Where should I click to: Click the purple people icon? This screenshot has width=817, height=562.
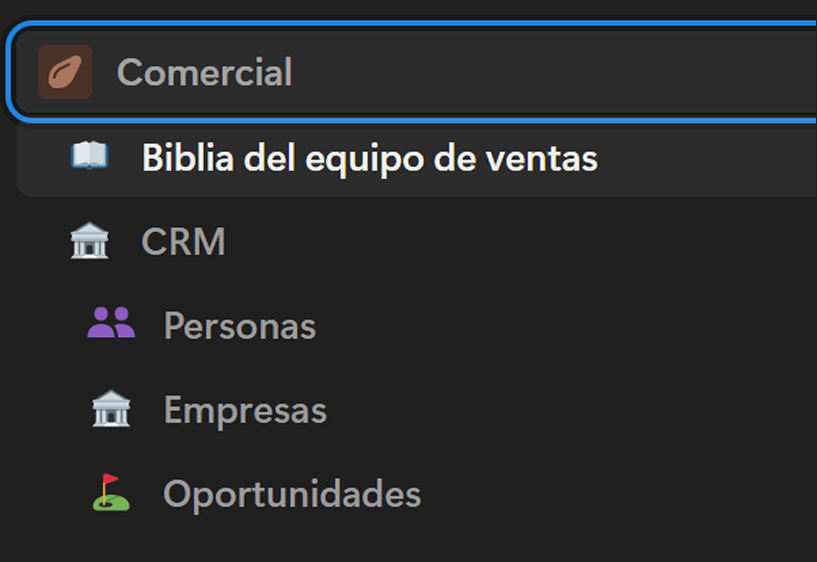click(111, 323)
